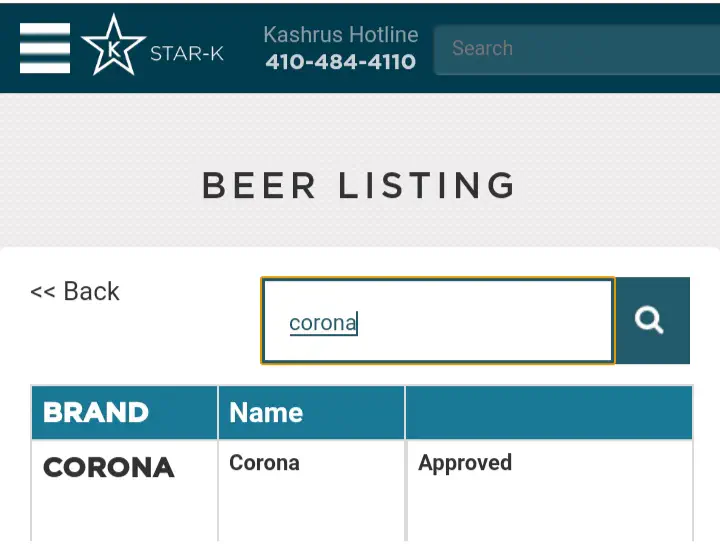The width and height of the screenshot is (720, 557).
Task: Click the blank third column header
Action: (x=548, y=413)
